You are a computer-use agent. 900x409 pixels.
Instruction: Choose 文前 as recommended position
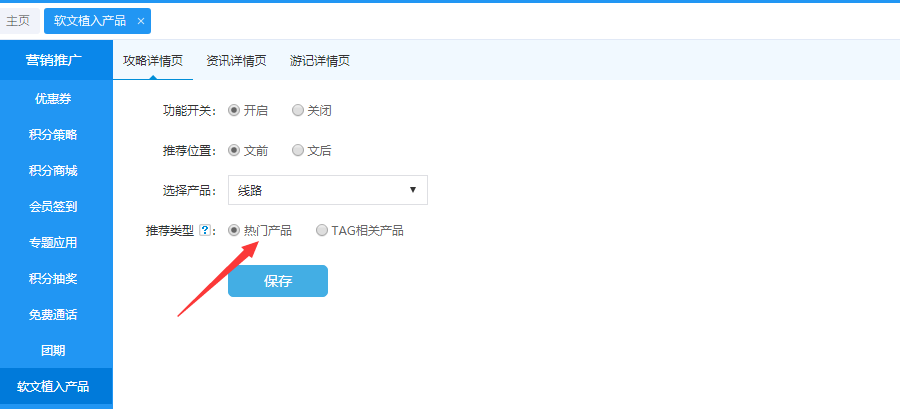pyautogui.click(x=234, y=151)
